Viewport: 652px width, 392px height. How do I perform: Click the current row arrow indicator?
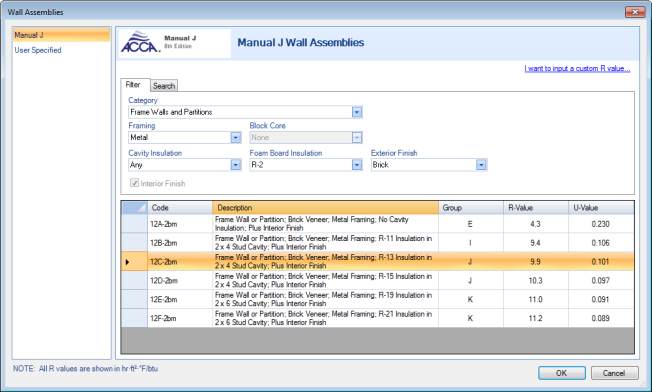coord(128,262)
